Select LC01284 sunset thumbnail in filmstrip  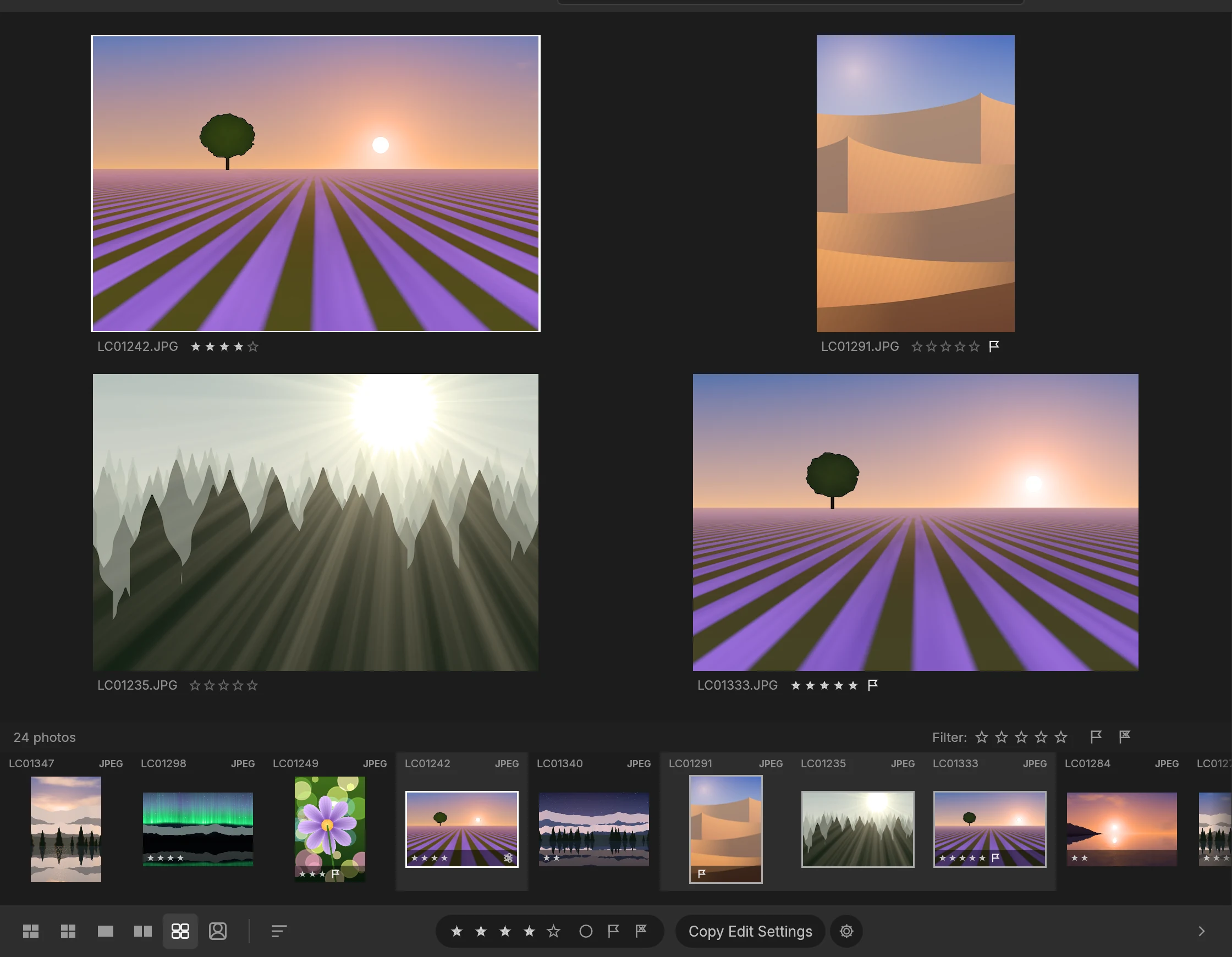point(1122,829)
